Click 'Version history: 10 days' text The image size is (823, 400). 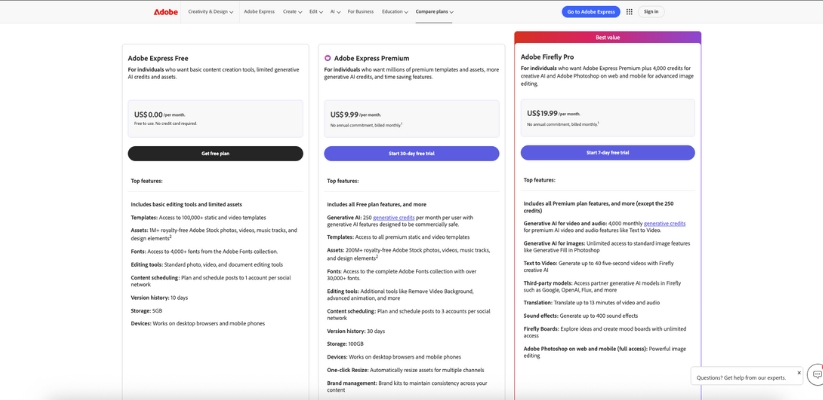[x=159, y=298]
